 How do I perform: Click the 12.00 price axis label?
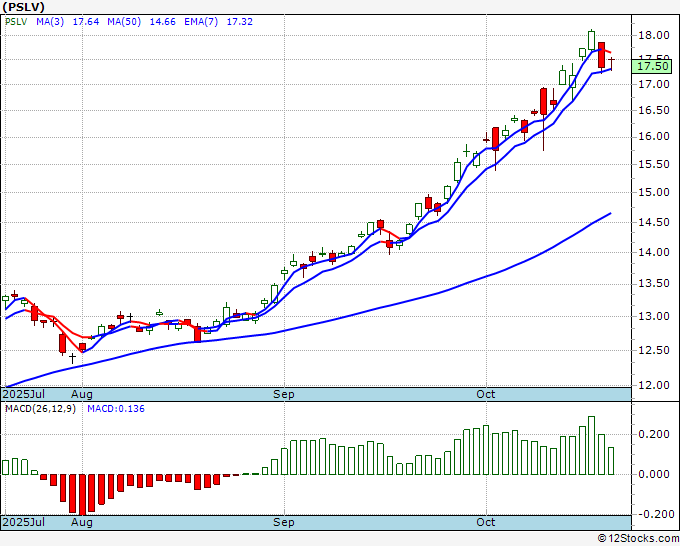pyautogui.click(x=654, y=385)
